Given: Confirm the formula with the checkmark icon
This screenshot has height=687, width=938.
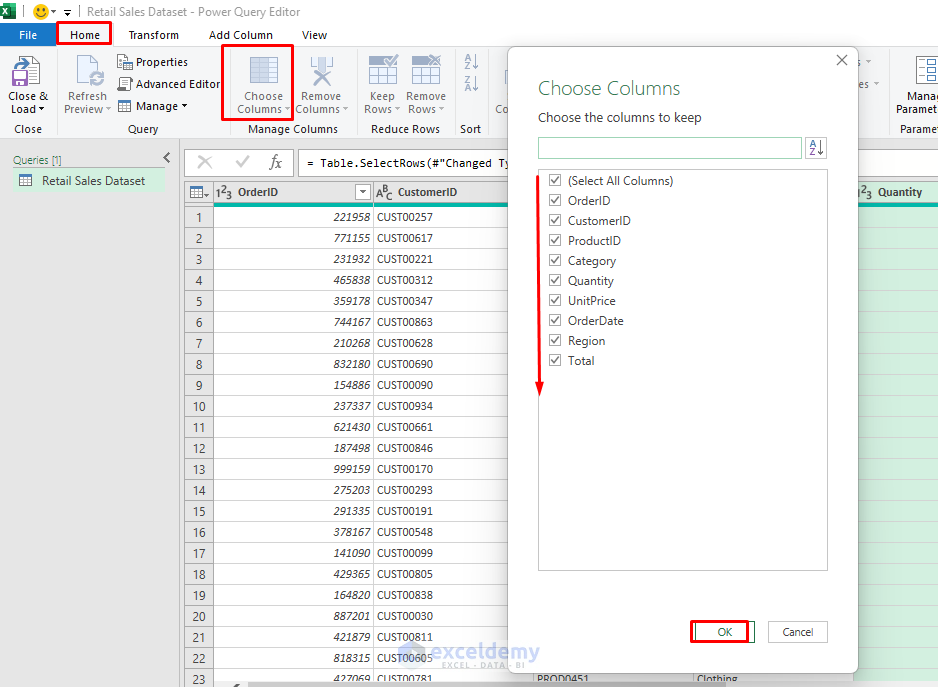Looking at the screenshot, I should (x=242, y=162).
